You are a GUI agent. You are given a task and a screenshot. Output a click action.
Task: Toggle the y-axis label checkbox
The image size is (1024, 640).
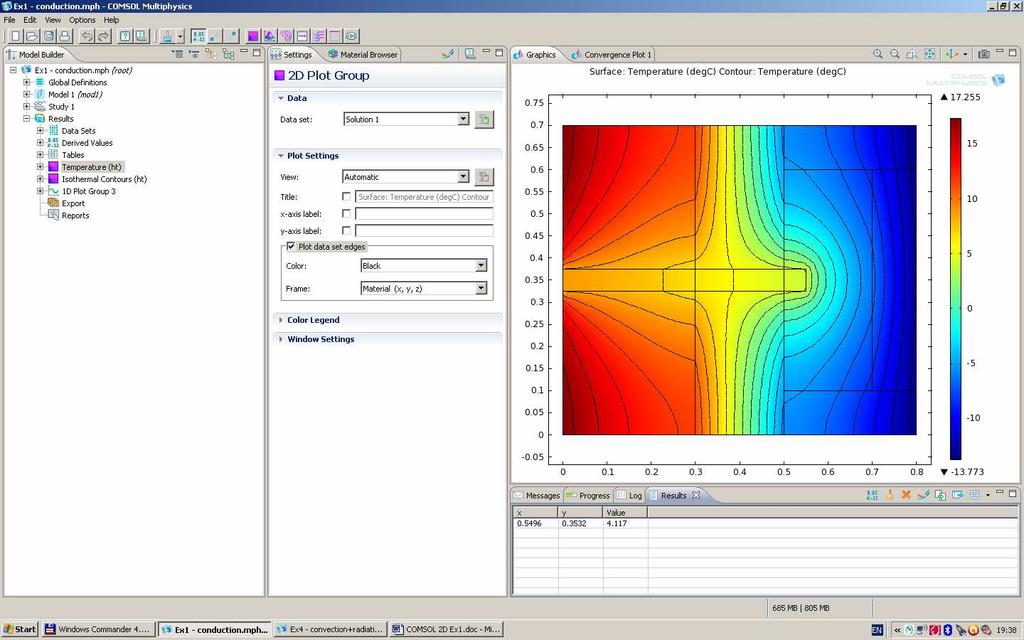point(346,231)
